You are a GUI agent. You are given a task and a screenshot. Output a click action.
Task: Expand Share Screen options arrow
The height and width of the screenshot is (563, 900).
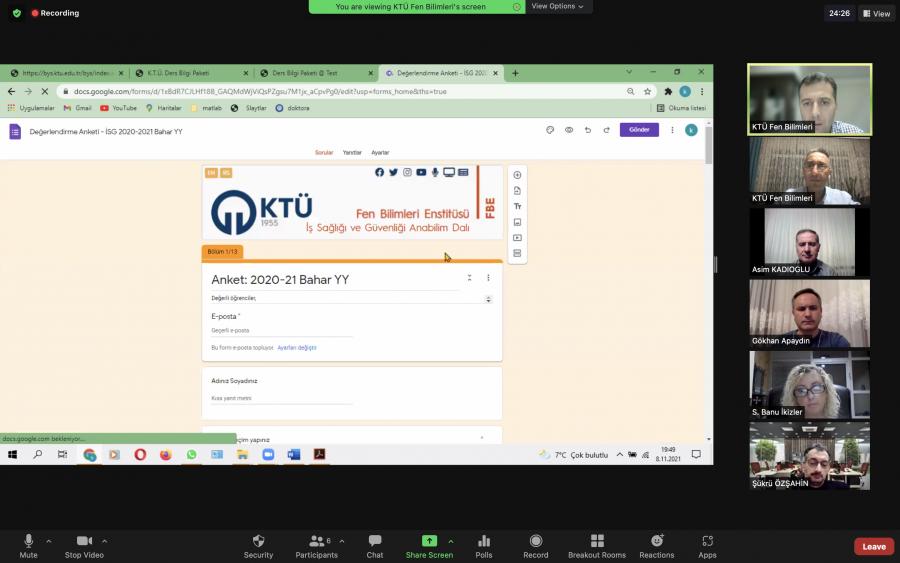[451, 541]
